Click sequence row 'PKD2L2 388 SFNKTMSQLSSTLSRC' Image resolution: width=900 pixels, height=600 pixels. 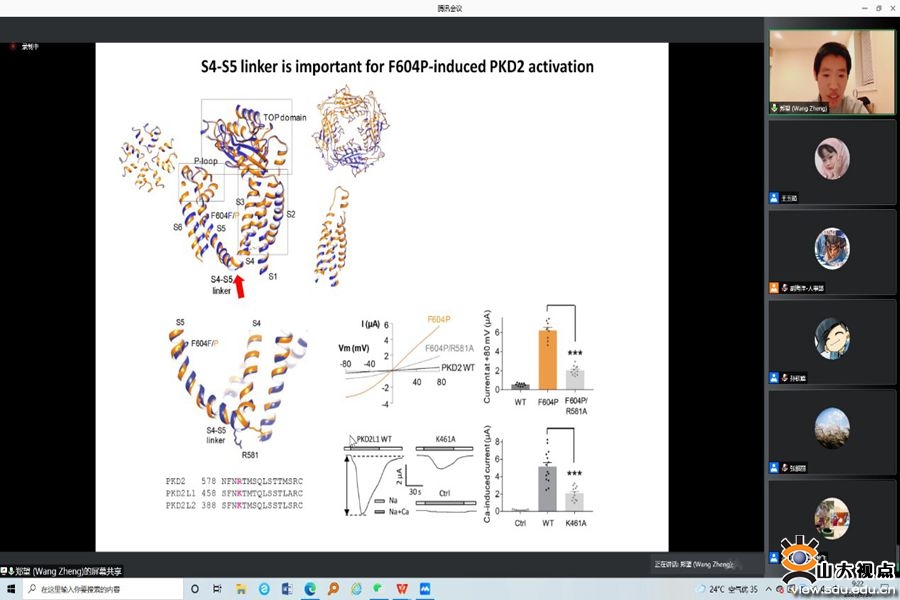234,505
